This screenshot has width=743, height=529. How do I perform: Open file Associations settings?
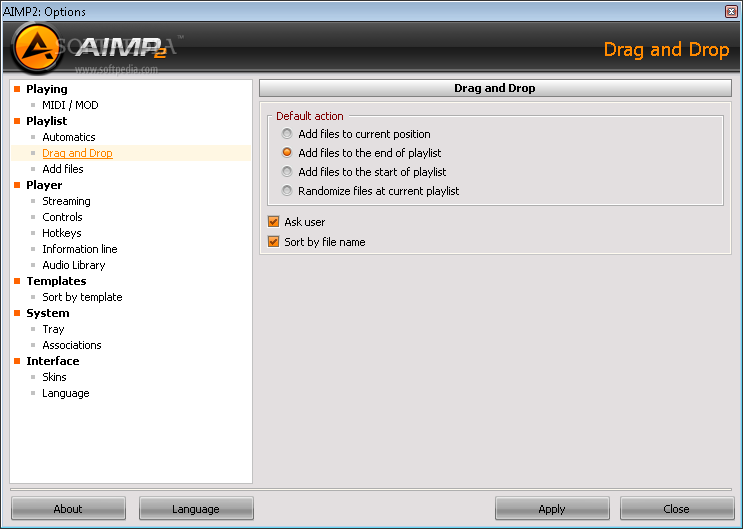(72, 345)
